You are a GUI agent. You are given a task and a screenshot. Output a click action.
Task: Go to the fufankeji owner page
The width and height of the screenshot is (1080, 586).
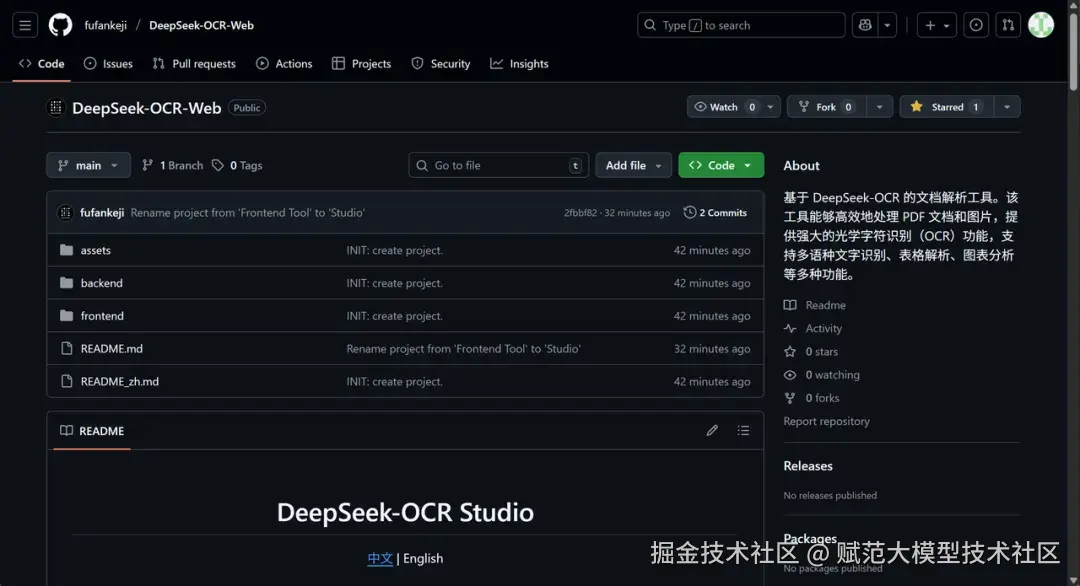coord(105,25)
